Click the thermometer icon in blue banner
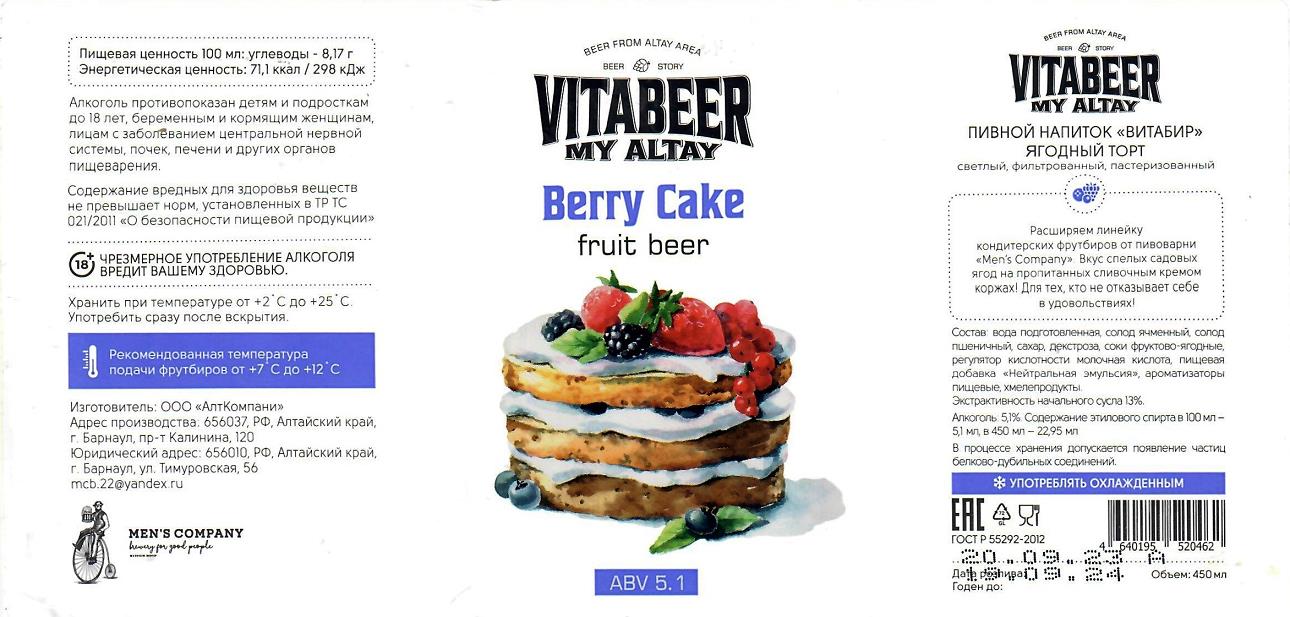Image resolution: width=1290 pixels, height=617 pixels. [91, 361]
